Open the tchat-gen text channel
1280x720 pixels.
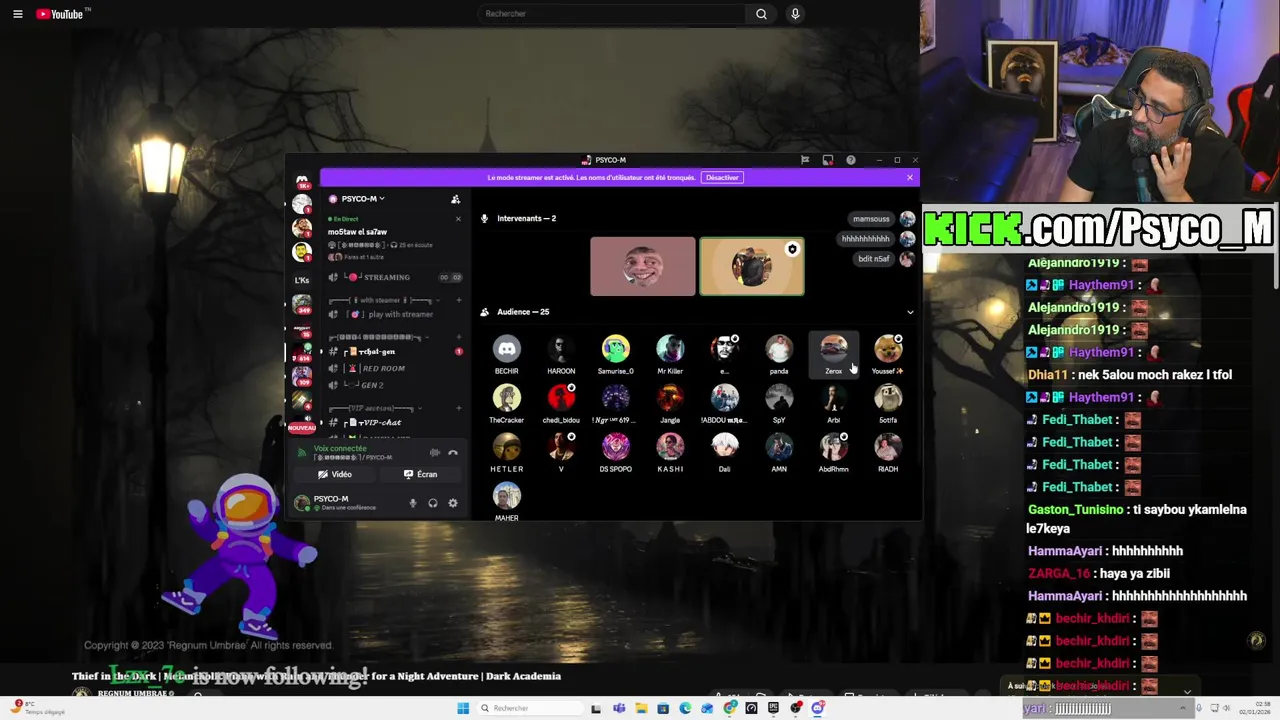pos(395,351)
